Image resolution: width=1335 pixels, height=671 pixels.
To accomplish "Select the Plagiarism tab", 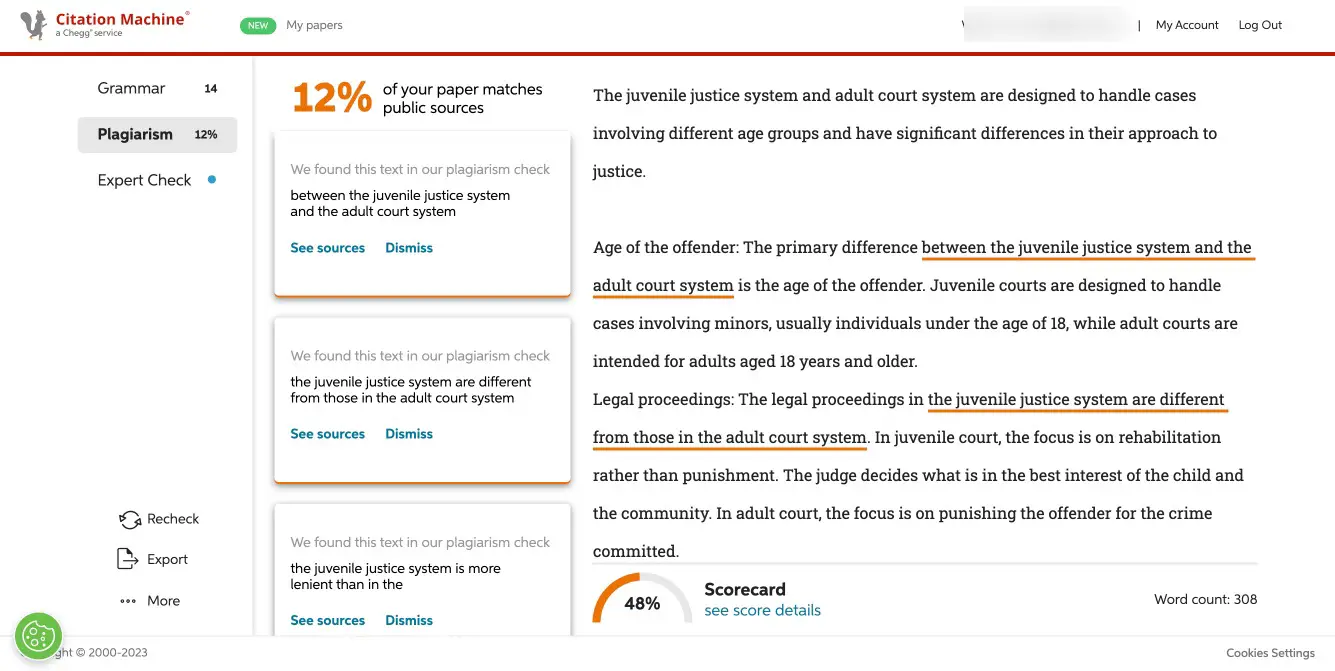I will 135,134.
